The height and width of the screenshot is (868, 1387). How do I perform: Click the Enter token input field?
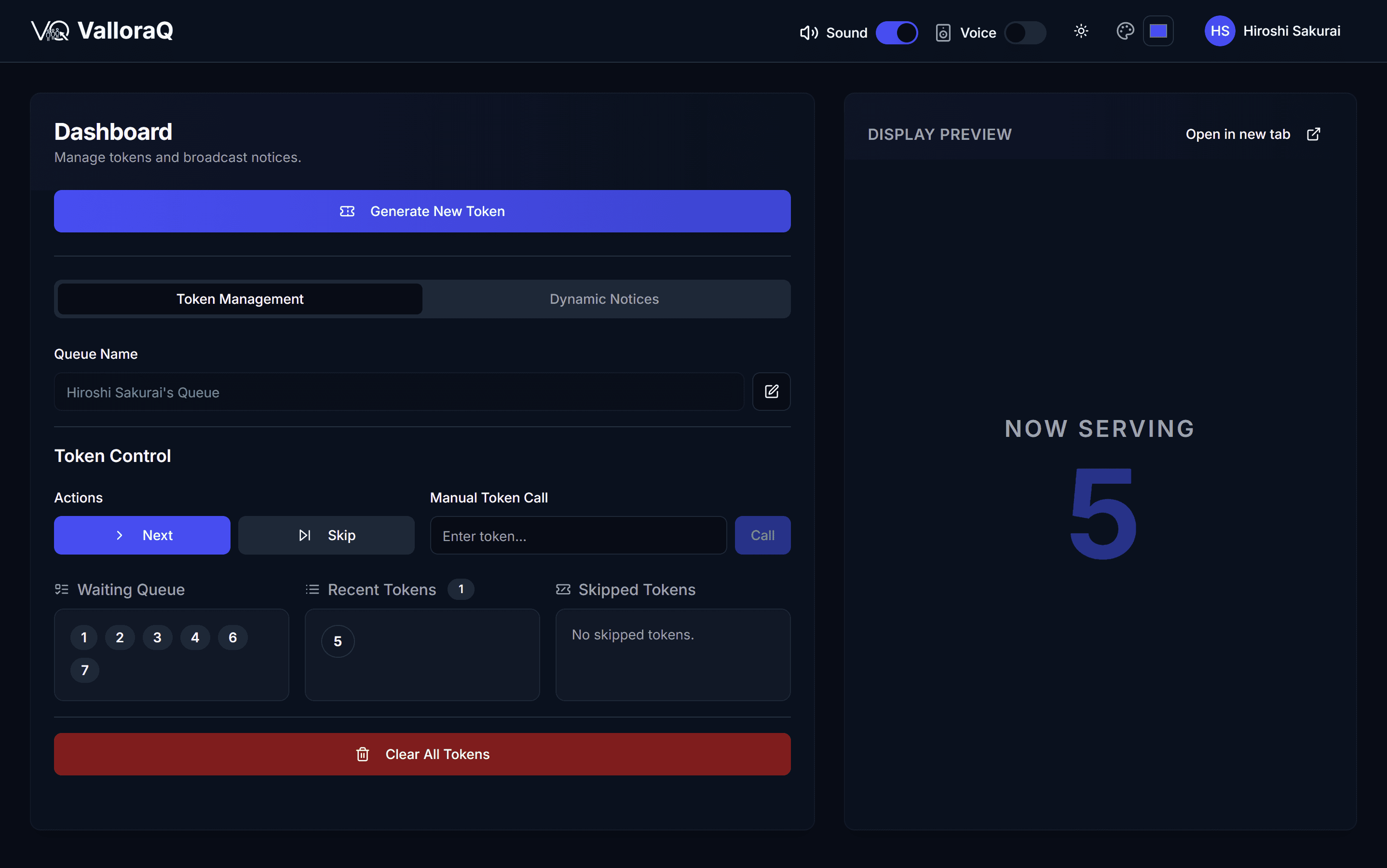click(x=578, y=535)
